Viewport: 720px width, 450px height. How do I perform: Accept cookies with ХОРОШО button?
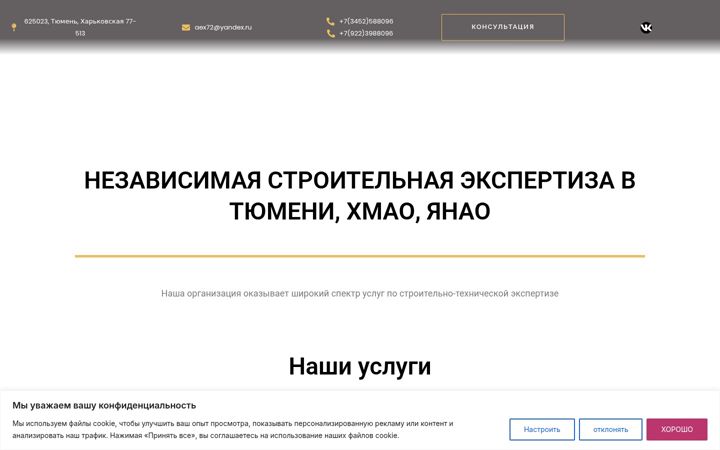[x=677, y=429]
